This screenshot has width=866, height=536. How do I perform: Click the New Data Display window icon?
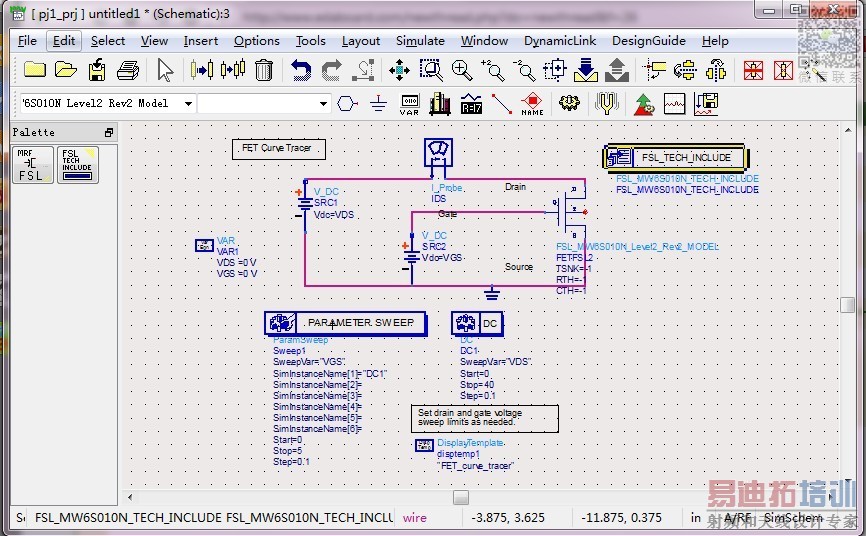tap(675, 104)
